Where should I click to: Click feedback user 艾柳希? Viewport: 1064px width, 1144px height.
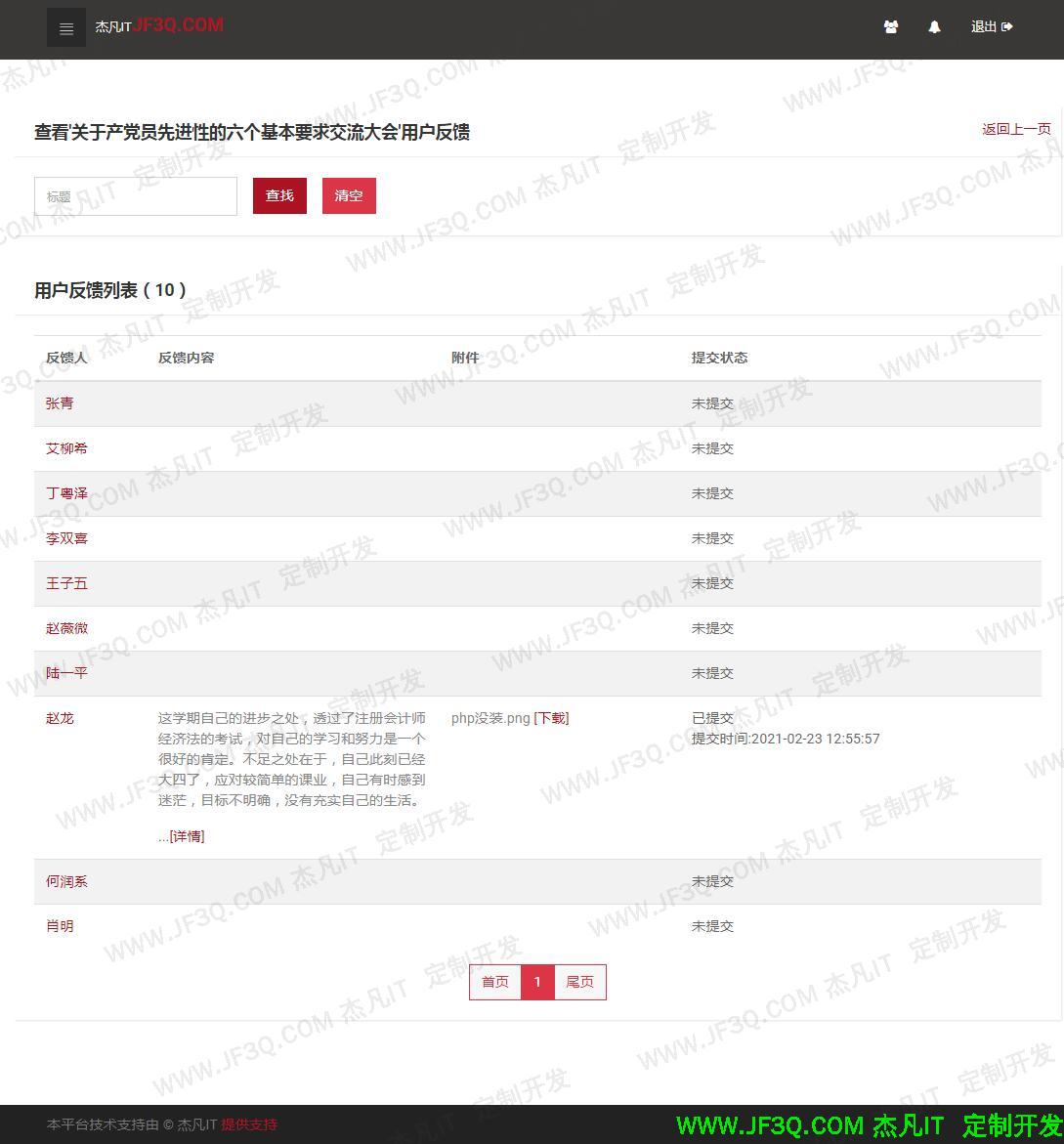point(66,447)
